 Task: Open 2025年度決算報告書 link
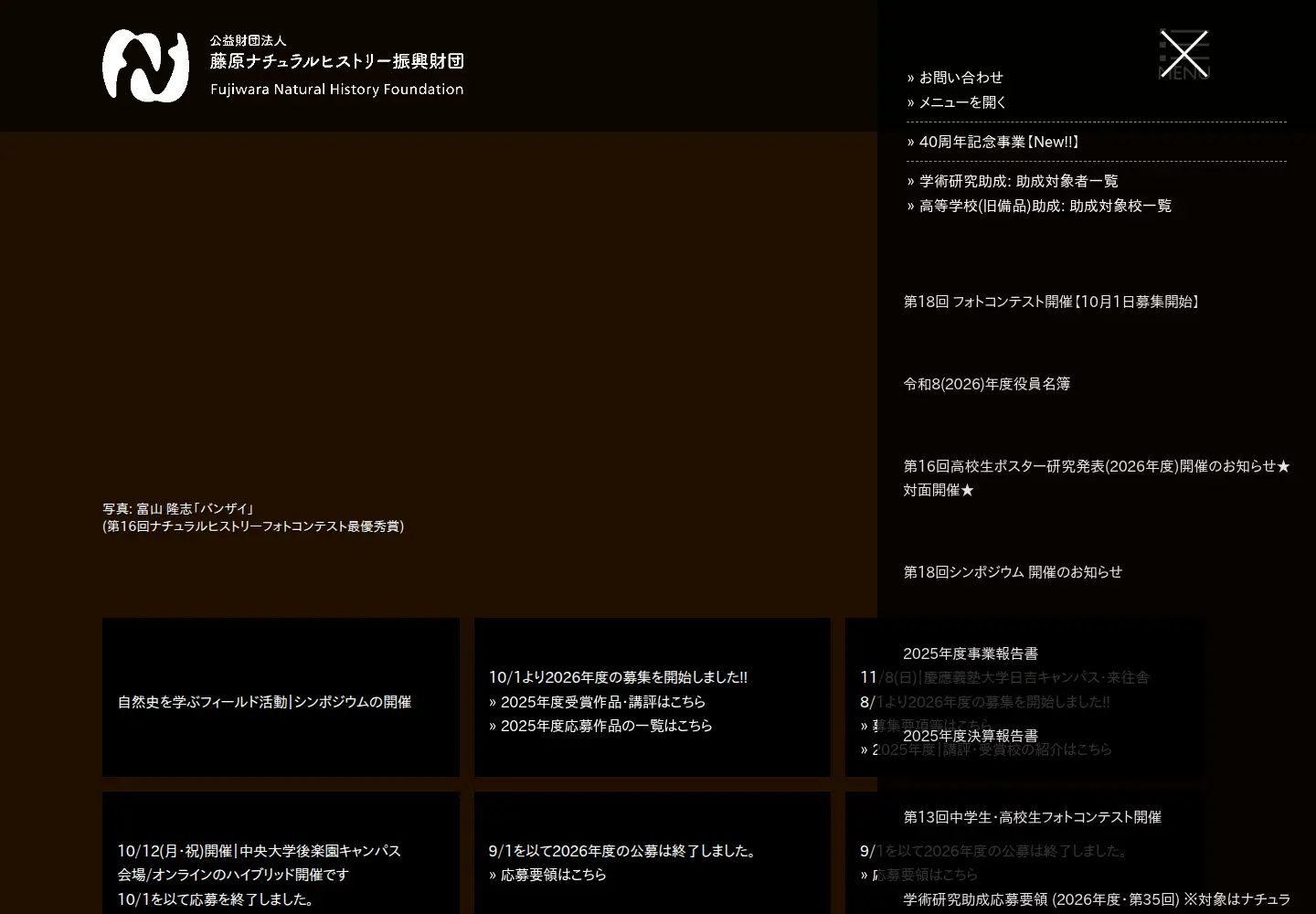point(971,736)
